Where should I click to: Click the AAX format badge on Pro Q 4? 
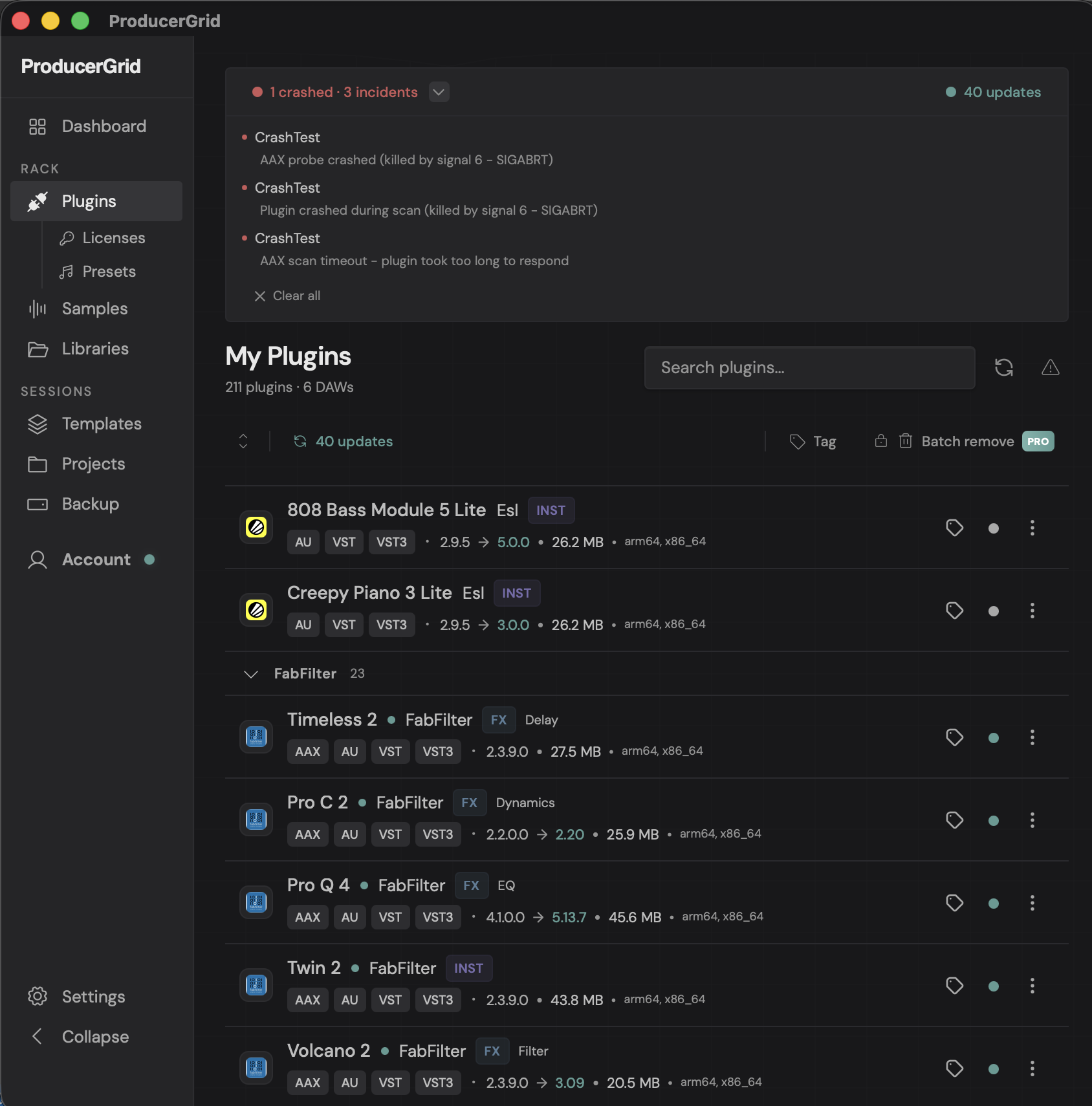pyautogui.click(x=308, y=917)
